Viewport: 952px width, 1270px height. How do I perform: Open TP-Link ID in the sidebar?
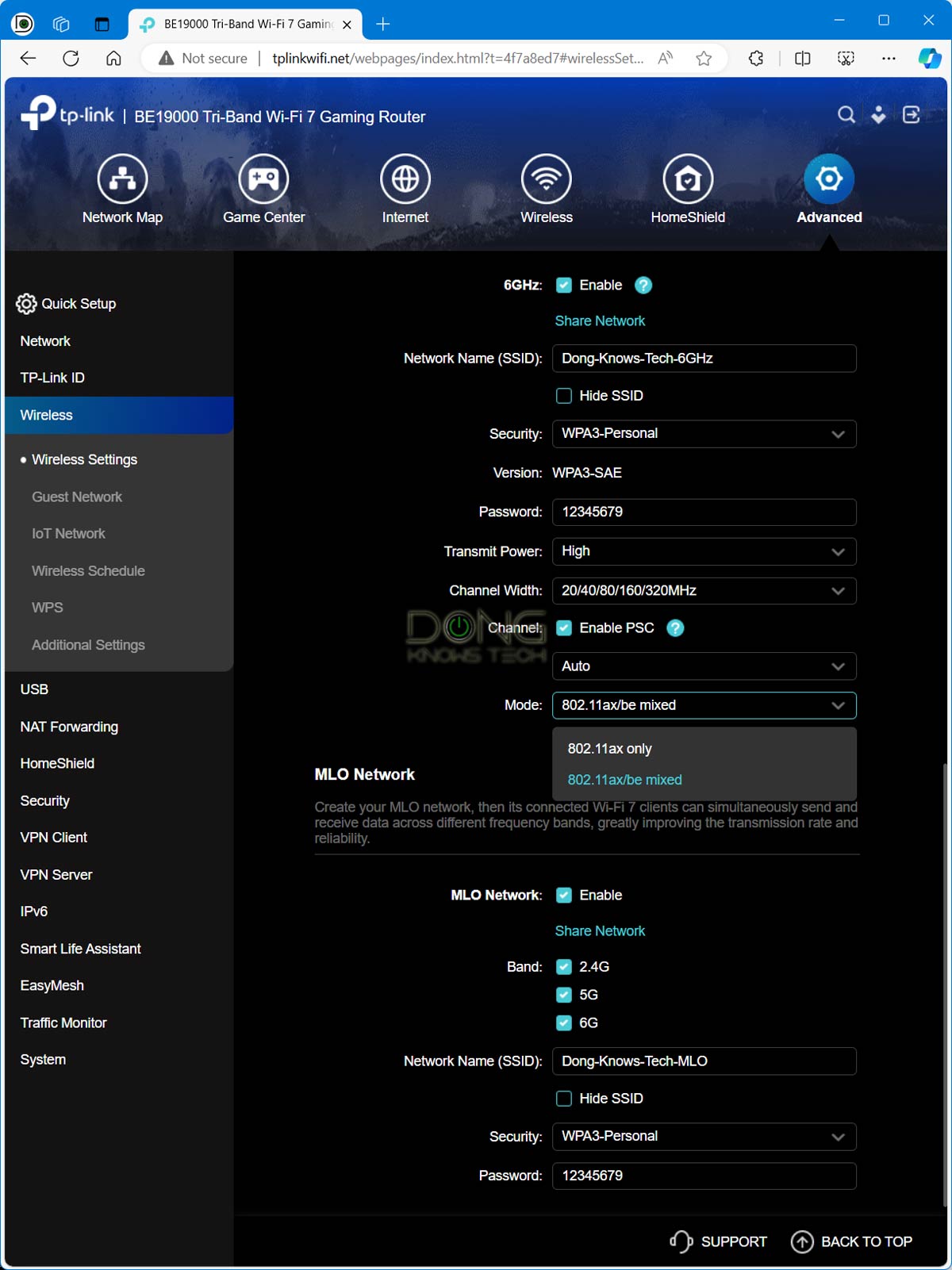[52, 378]
